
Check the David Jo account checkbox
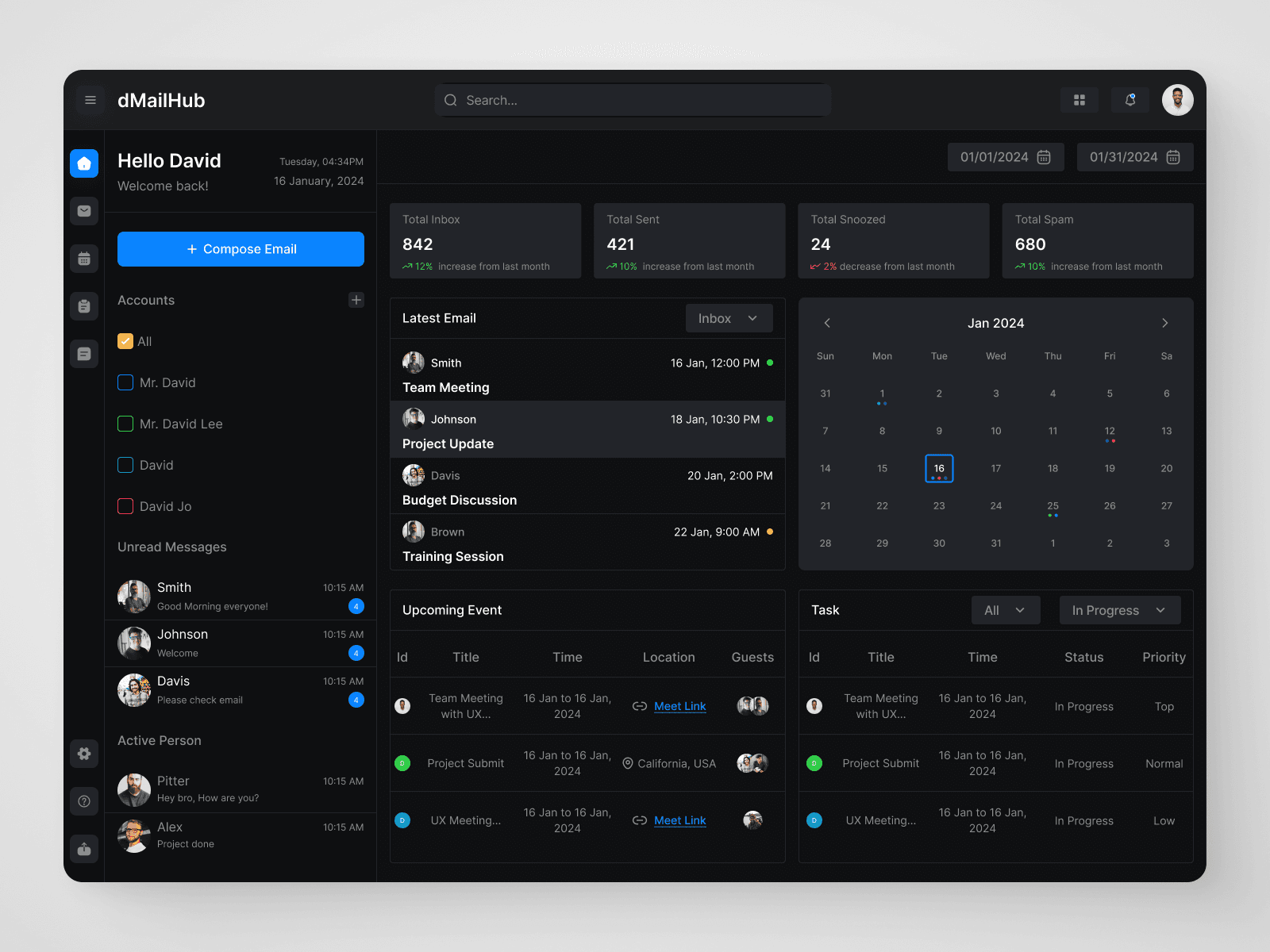coord(125,506)
